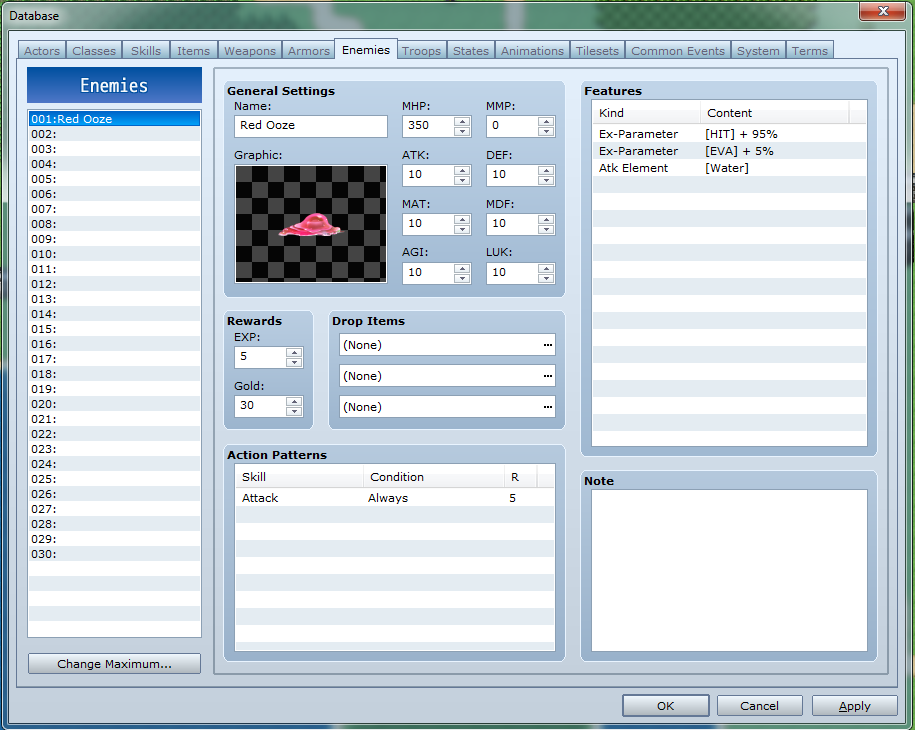This screenshot has height=730, width=915.
Task: Increase LUK with the up arrow
Action: point(546,268)
